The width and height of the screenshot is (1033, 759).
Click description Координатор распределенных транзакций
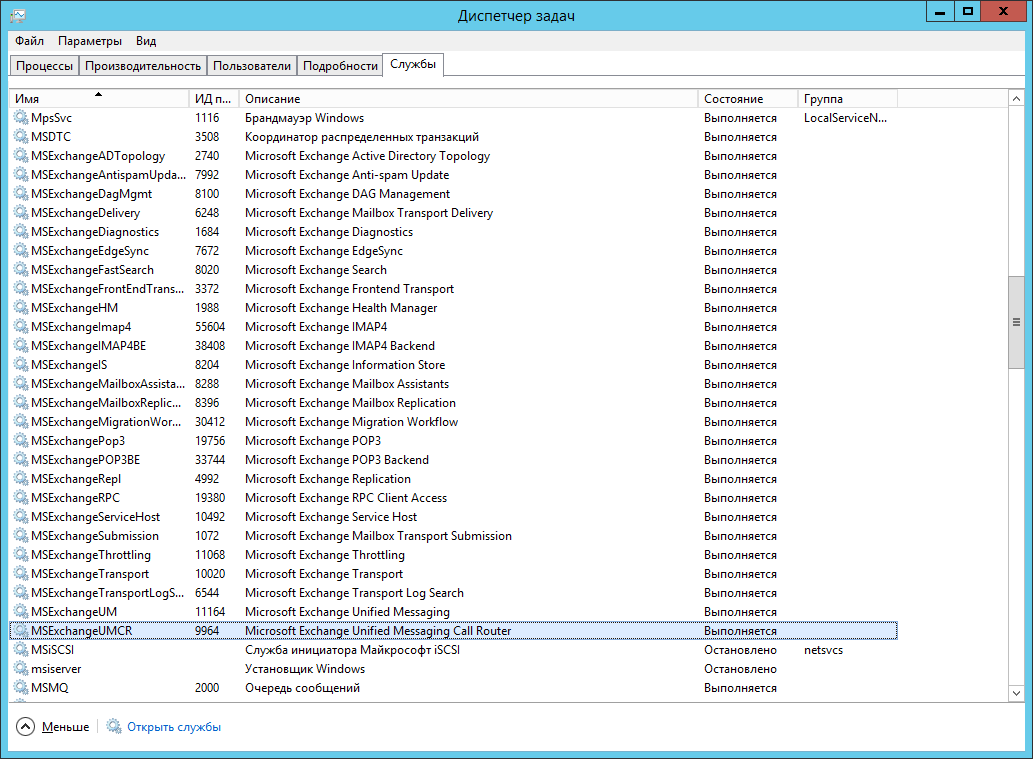(362, 137)
